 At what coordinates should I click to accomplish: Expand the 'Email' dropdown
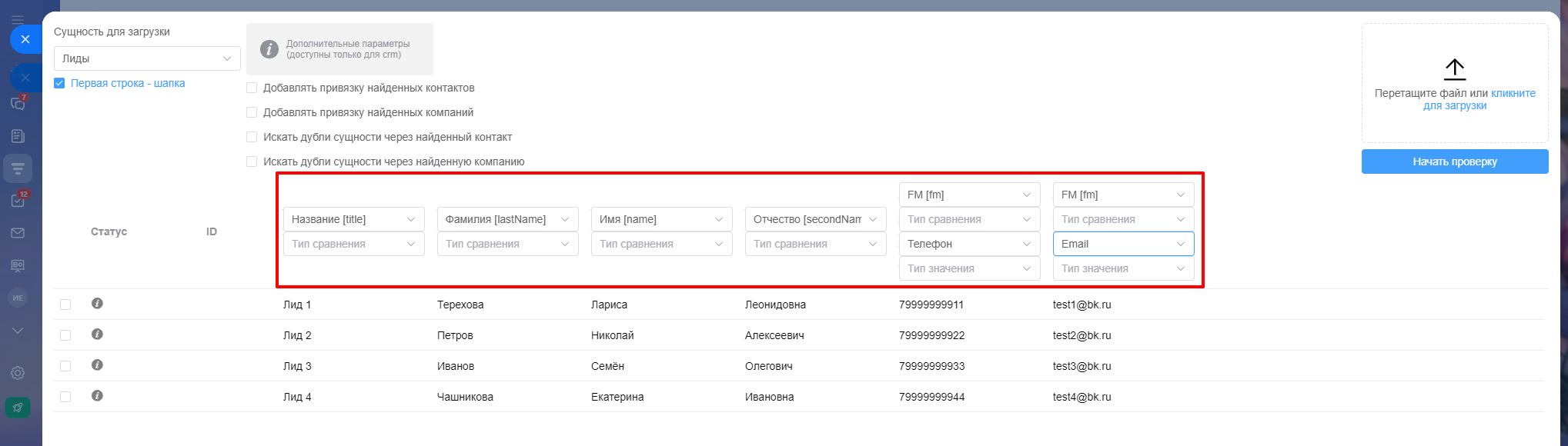1123,244
